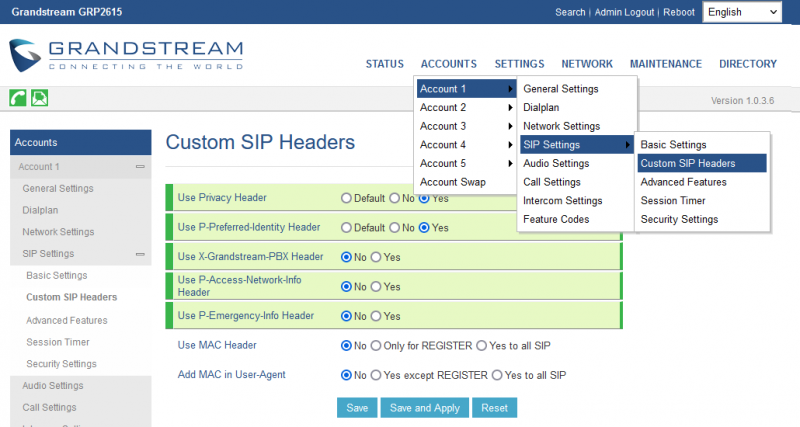Viewport: 800px width, 427px height.
Task: Open Advanced Features in the sidebar
Action: 67,320
